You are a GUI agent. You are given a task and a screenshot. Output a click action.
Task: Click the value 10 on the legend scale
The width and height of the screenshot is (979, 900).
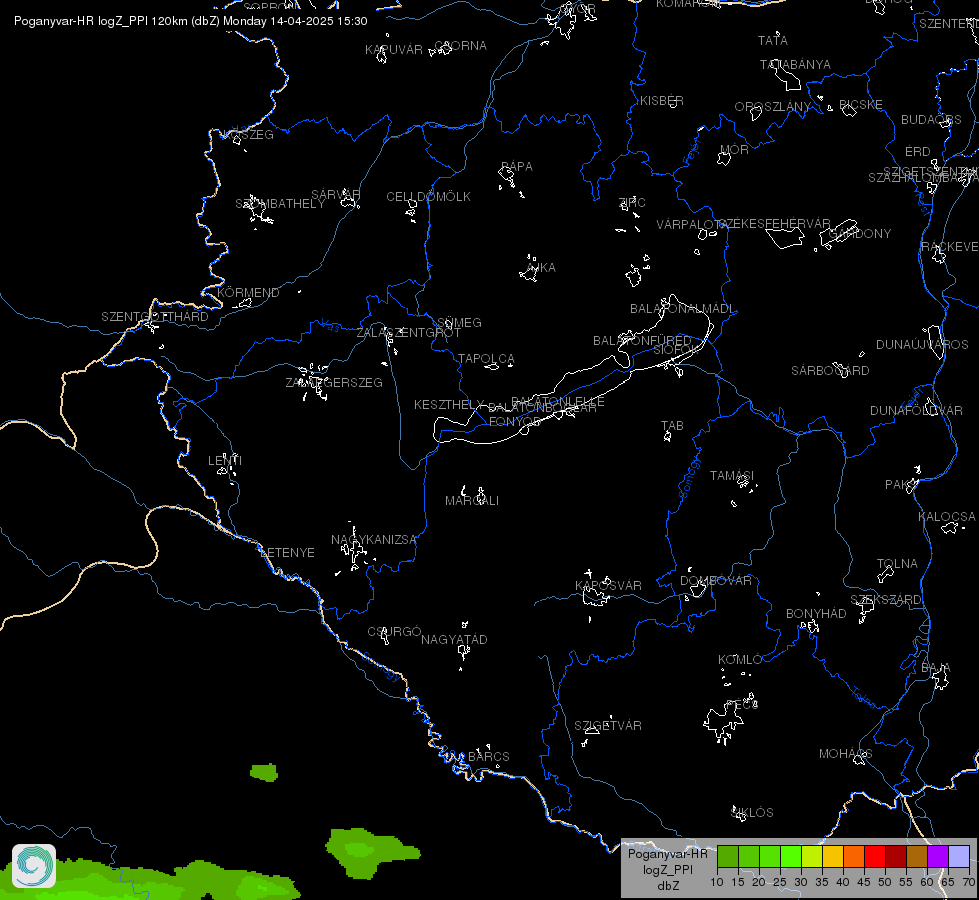pyautogui.click(x=717, y=882)
